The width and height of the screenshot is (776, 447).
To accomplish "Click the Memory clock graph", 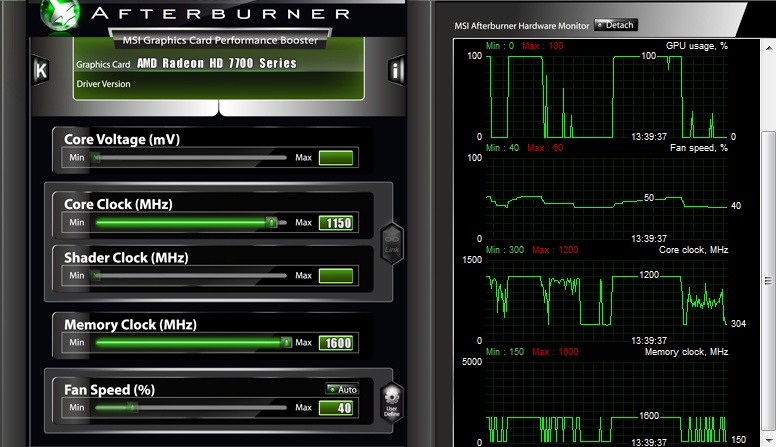I will (x=607, y=403).
